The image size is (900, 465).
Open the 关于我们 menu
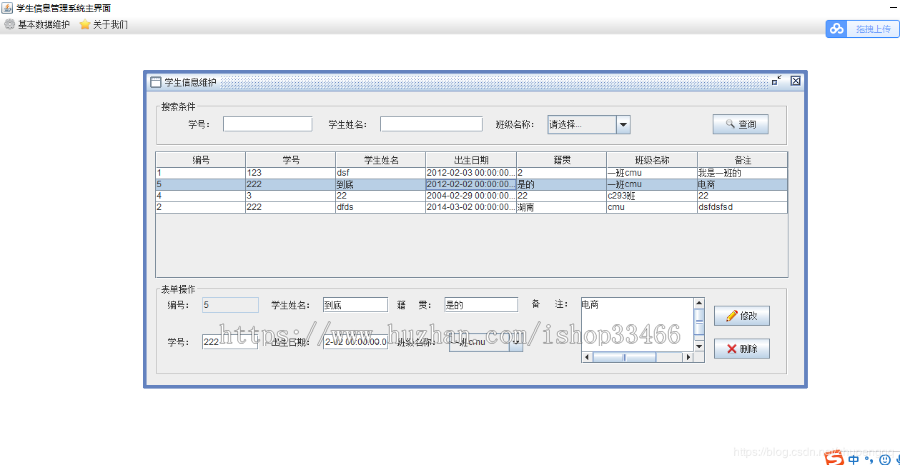point(104,25)
